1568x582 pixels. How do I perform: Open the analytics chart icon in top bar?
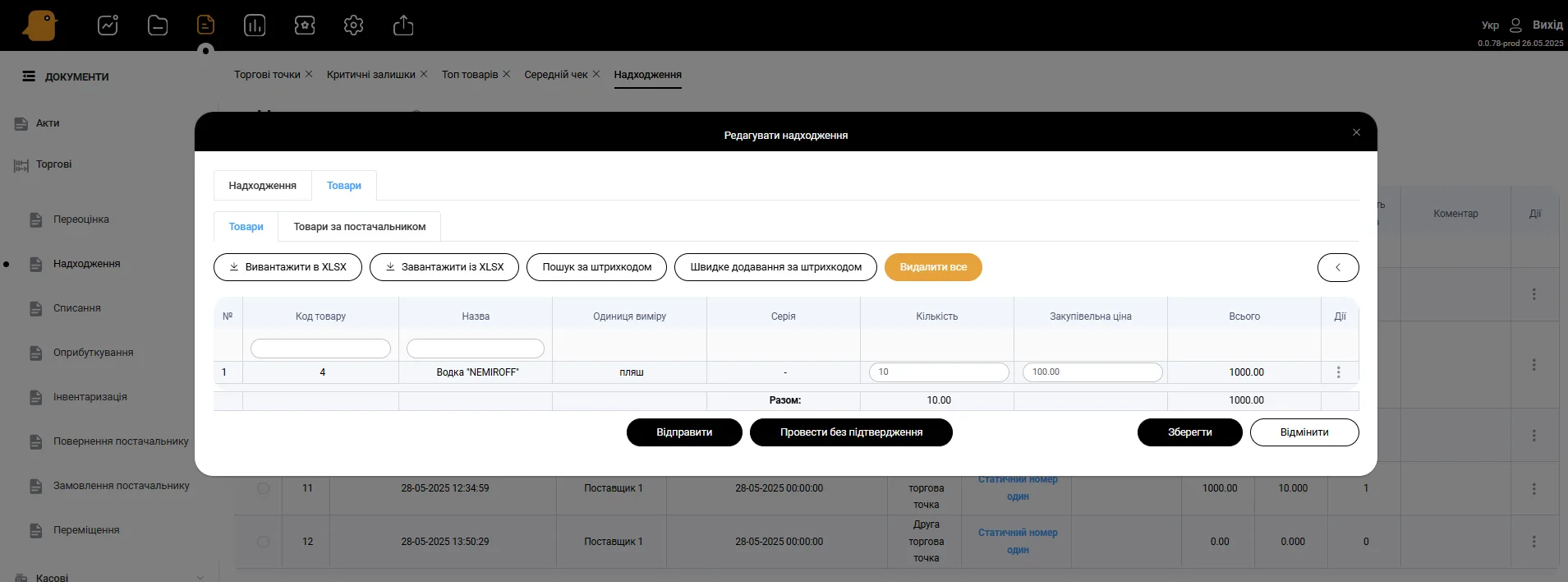click(x=108, y=25)
